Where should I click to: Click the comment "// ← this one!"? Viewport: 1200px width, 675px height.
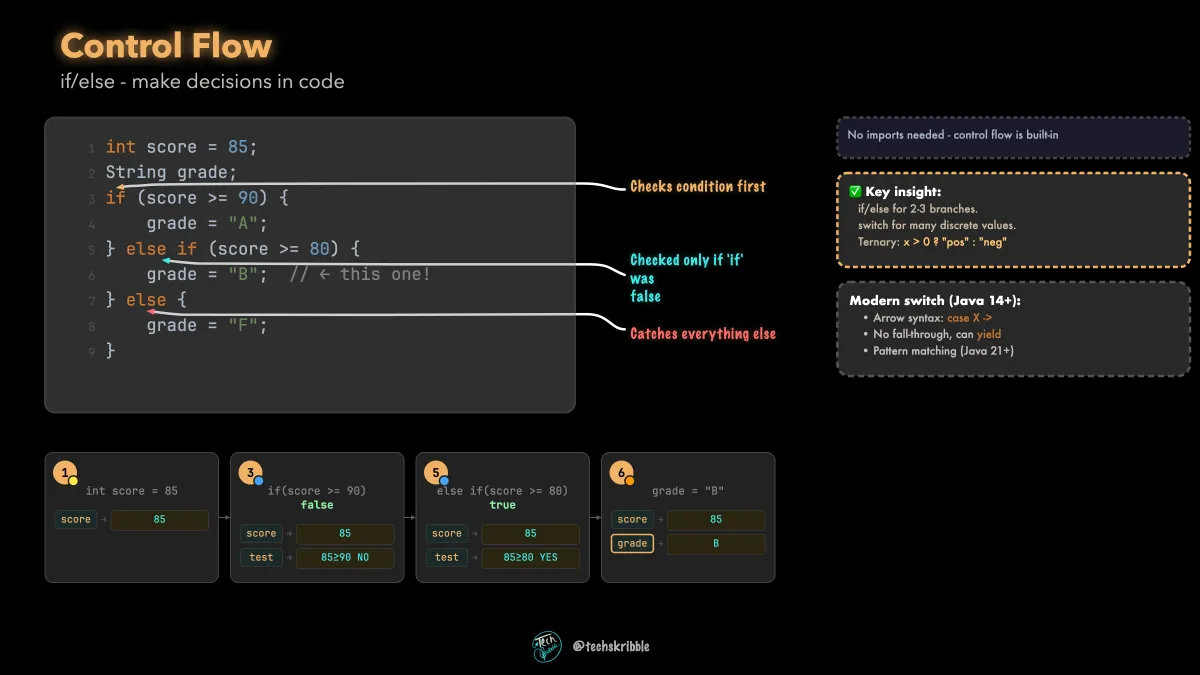[x=360, y=274]
